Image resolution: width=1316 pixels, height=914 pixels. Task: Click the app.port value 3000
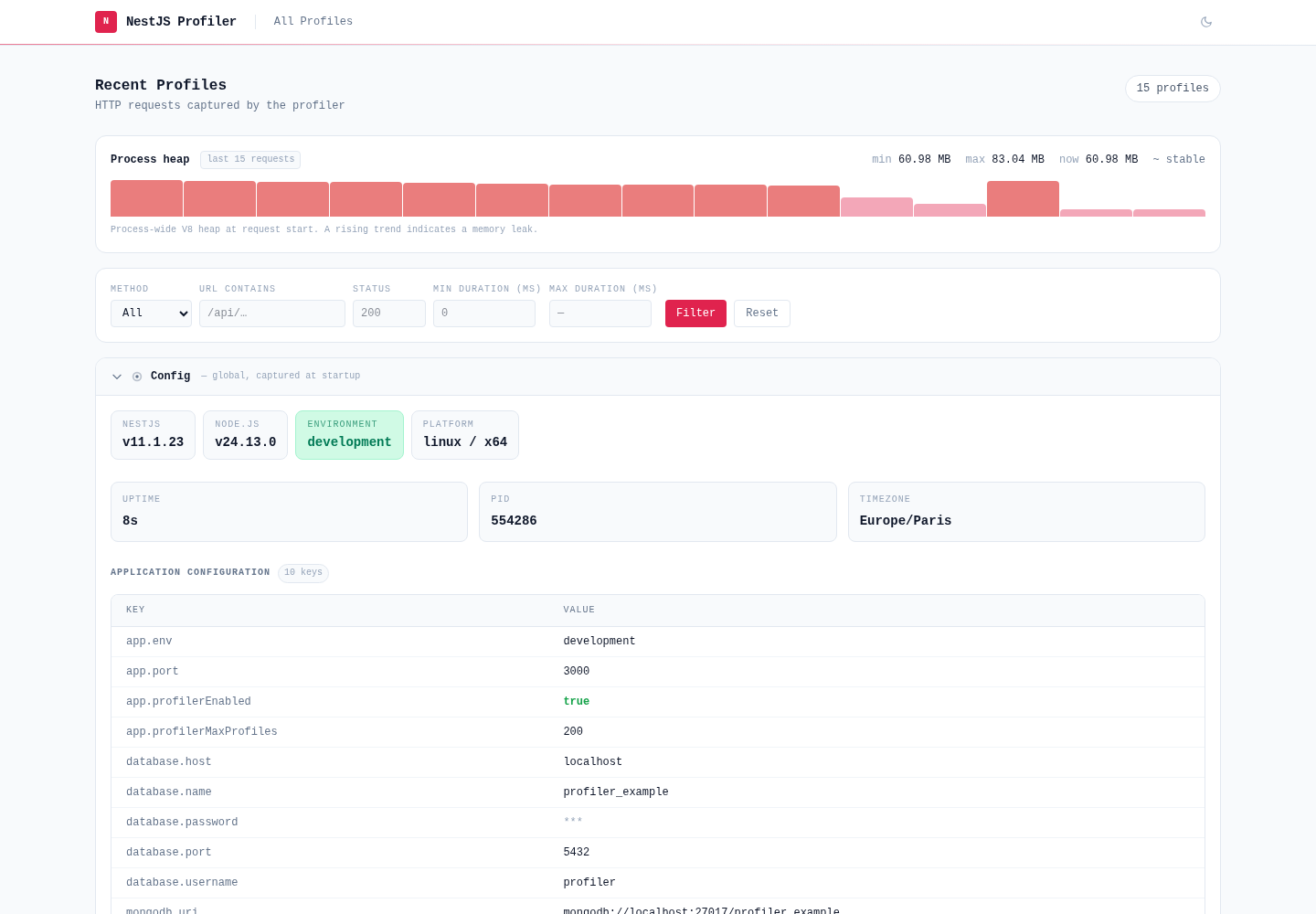(577, 672)
